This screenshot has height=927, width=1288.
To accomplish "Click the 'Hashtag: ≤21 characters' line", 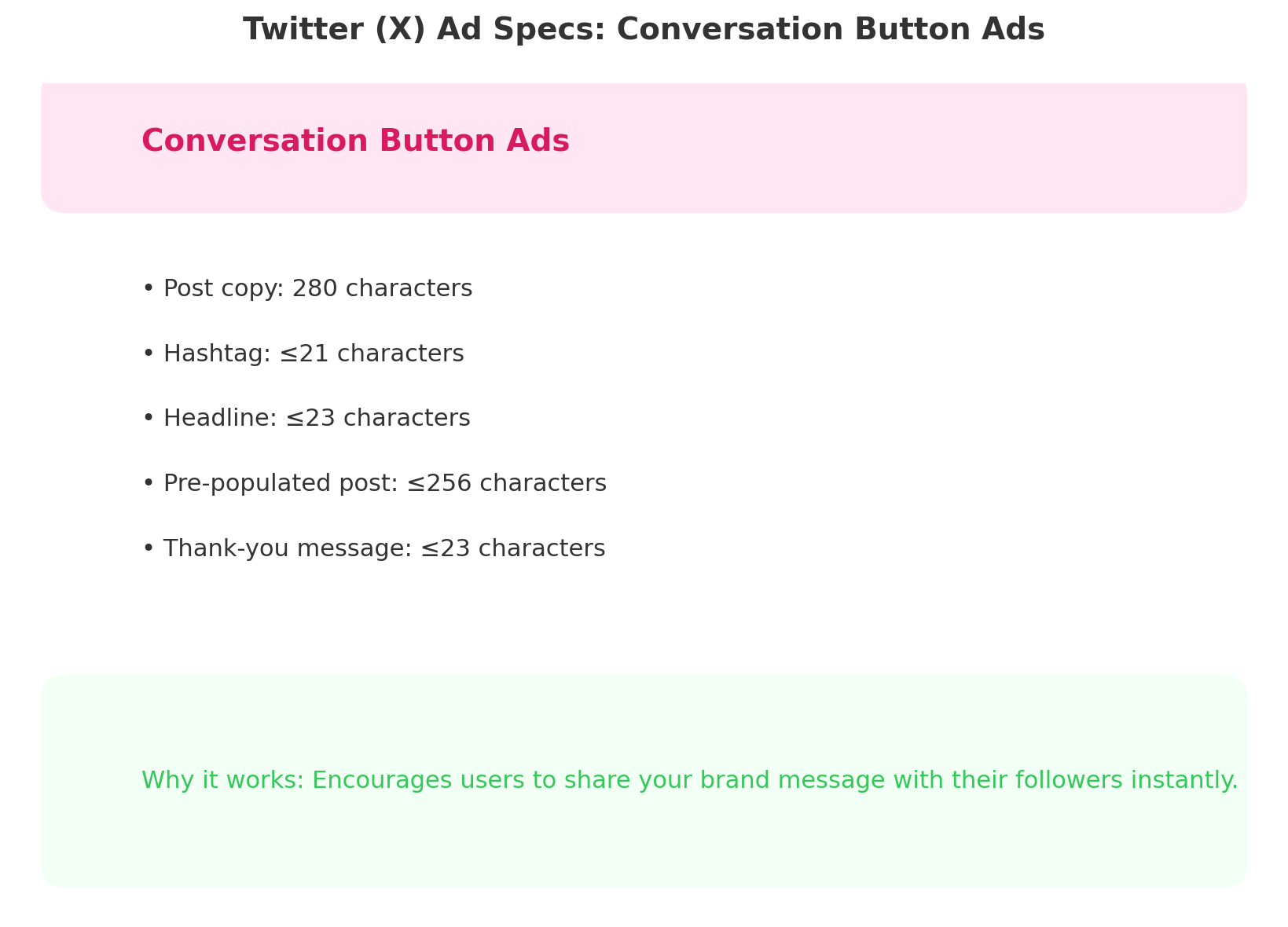I will click(314, 354).
